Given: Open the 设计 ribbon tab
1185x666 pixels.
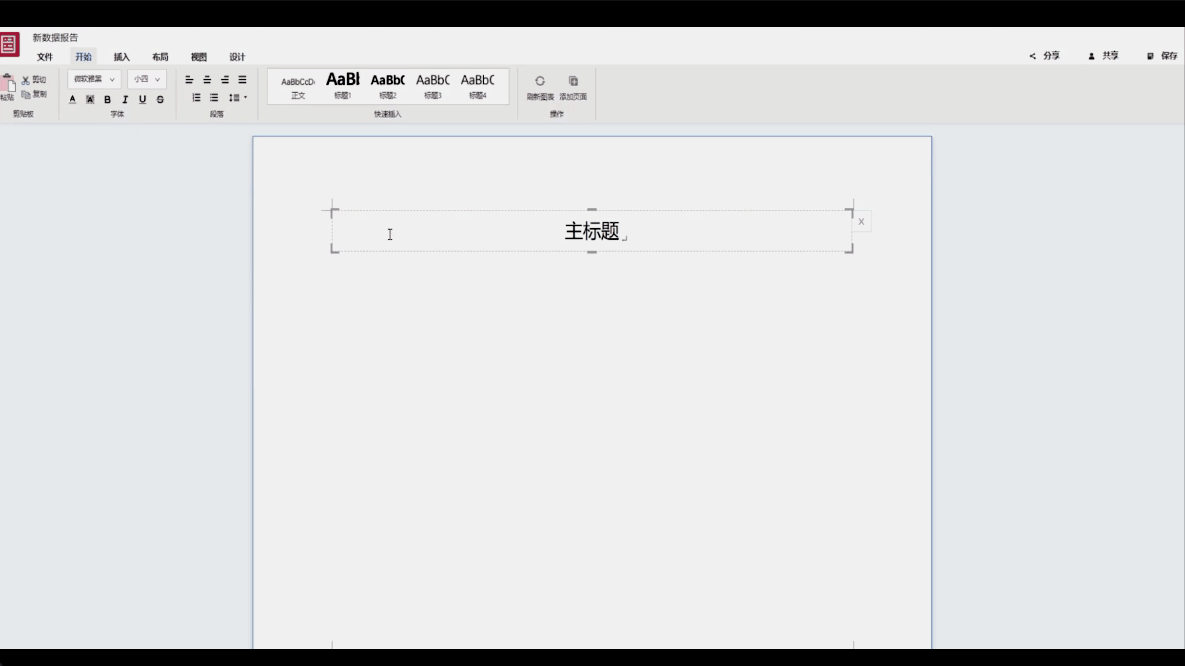Looking at the screenshot, I should click(237, 57).
